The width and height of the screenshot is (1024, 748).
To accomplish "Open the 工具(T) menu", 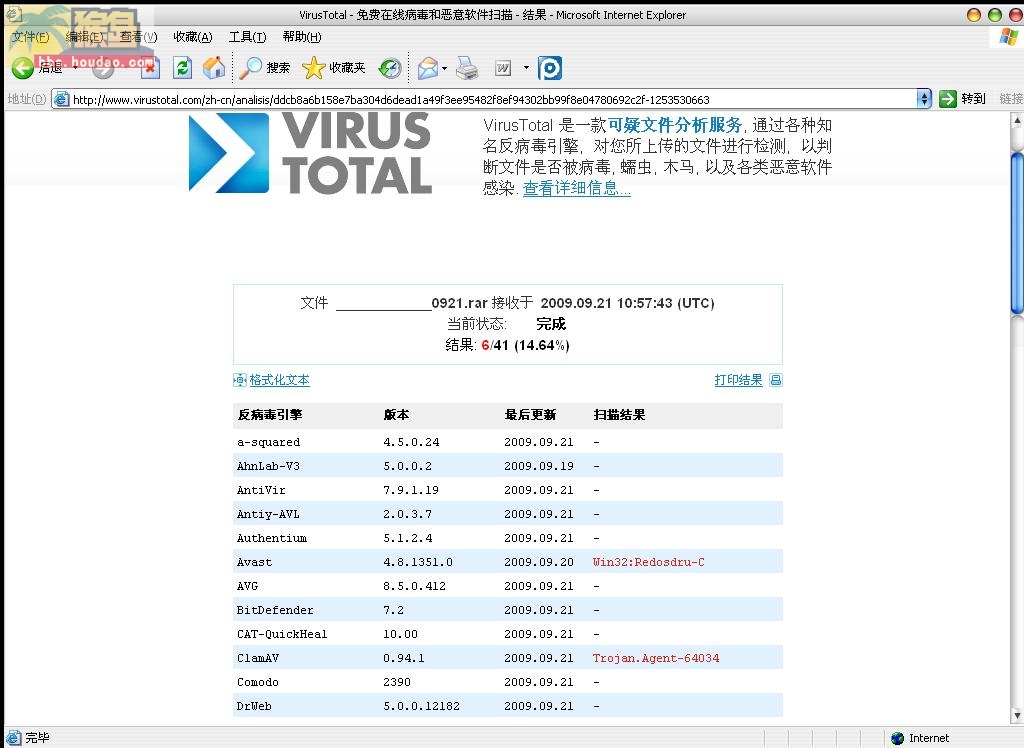I will tap(248, 37).
